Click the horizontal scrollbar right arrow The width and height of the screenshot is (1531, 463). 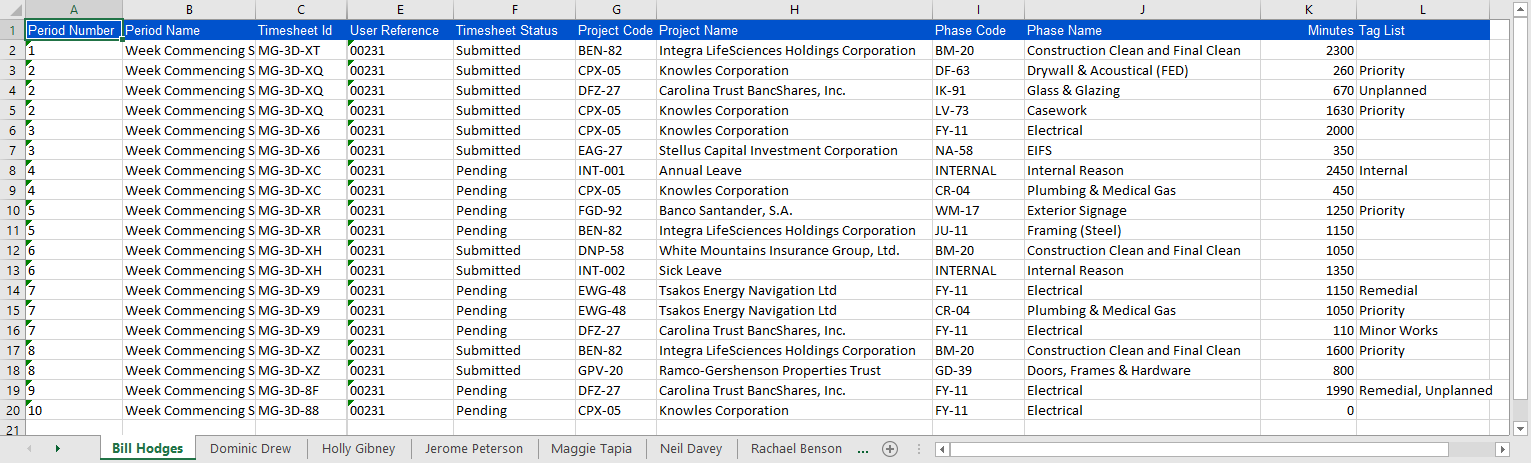1501,449
